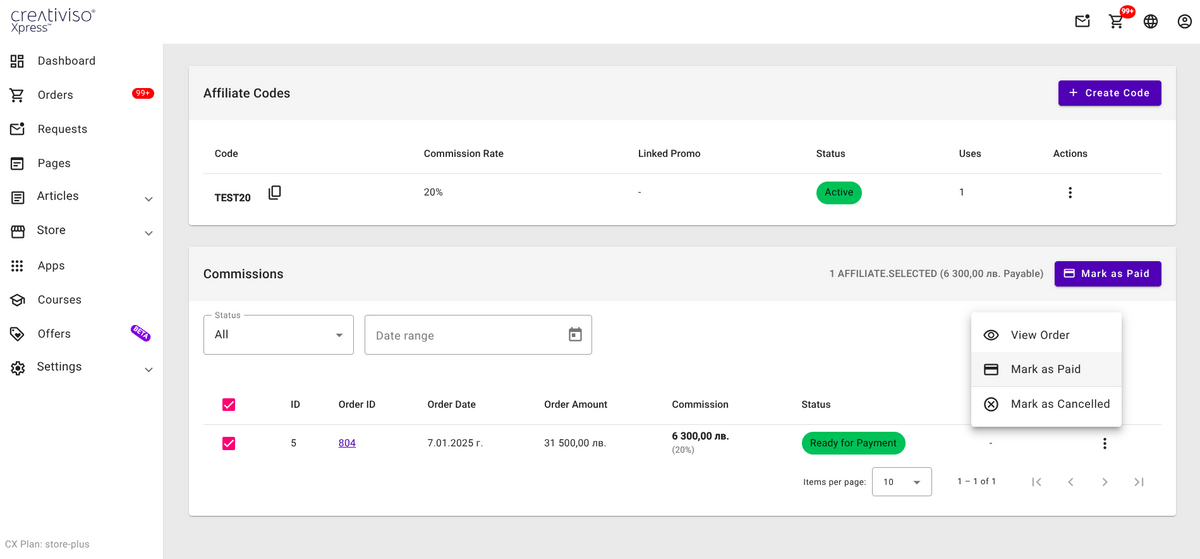Uncheck the checkbox for commission ID 5
The width and height of the screenshot is (1200, 559).
[x=229, y=443]
